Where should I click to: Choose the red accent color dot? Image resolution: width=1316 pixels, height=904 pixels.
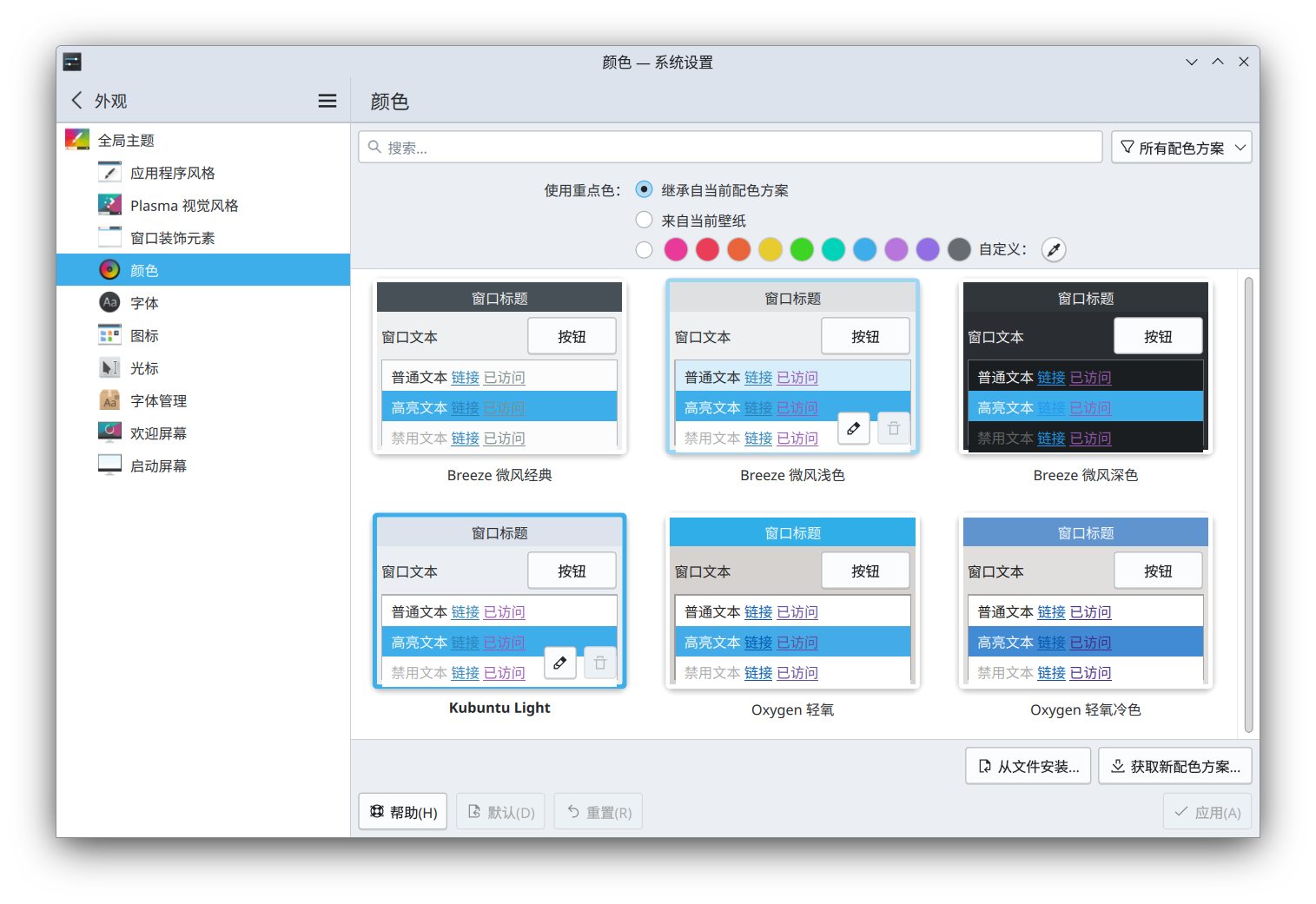[x=708, y=250]
